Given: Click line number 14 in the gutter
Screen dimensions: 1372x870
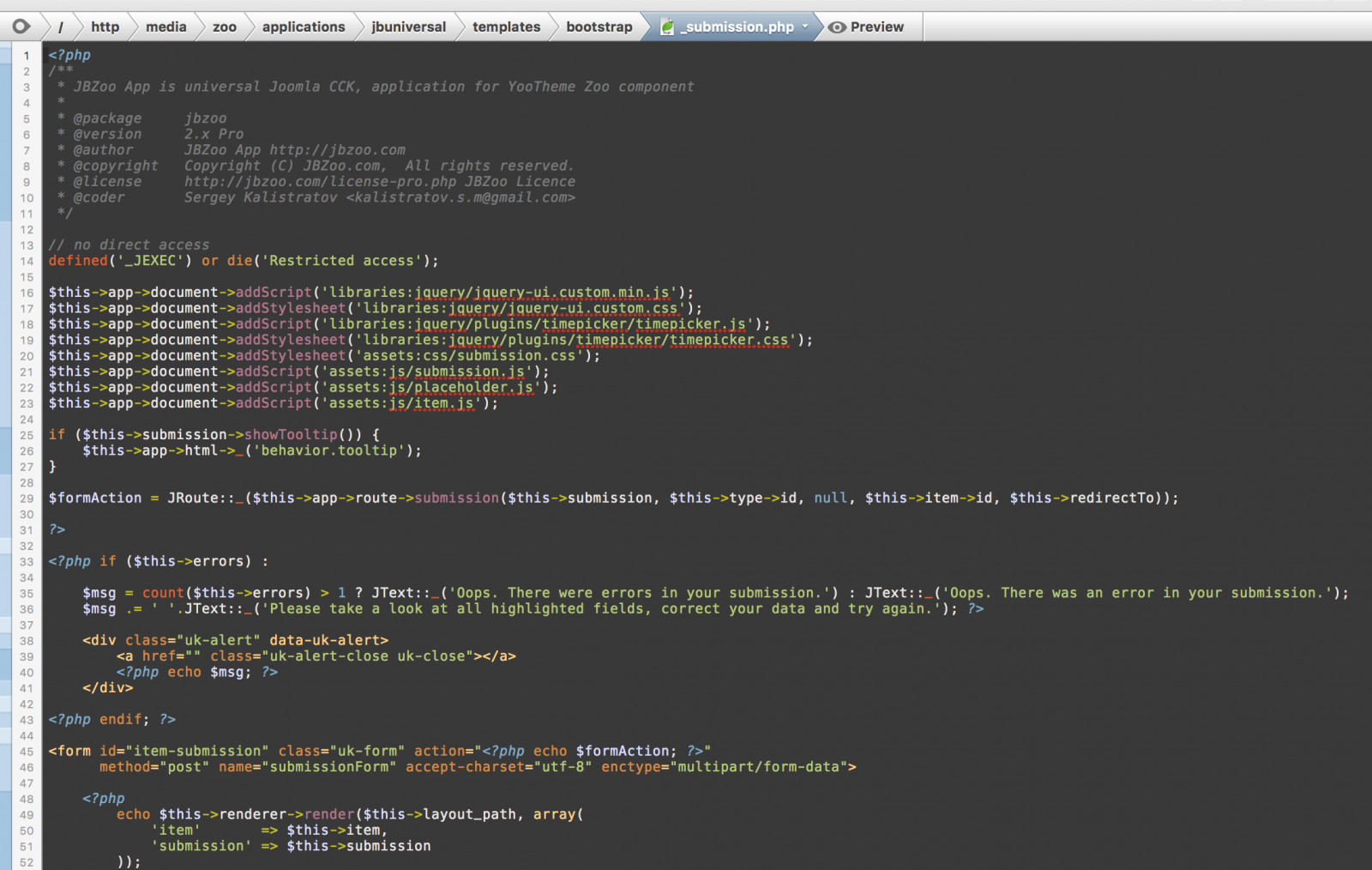Looking at the screenshot, I should pos(27,262).
